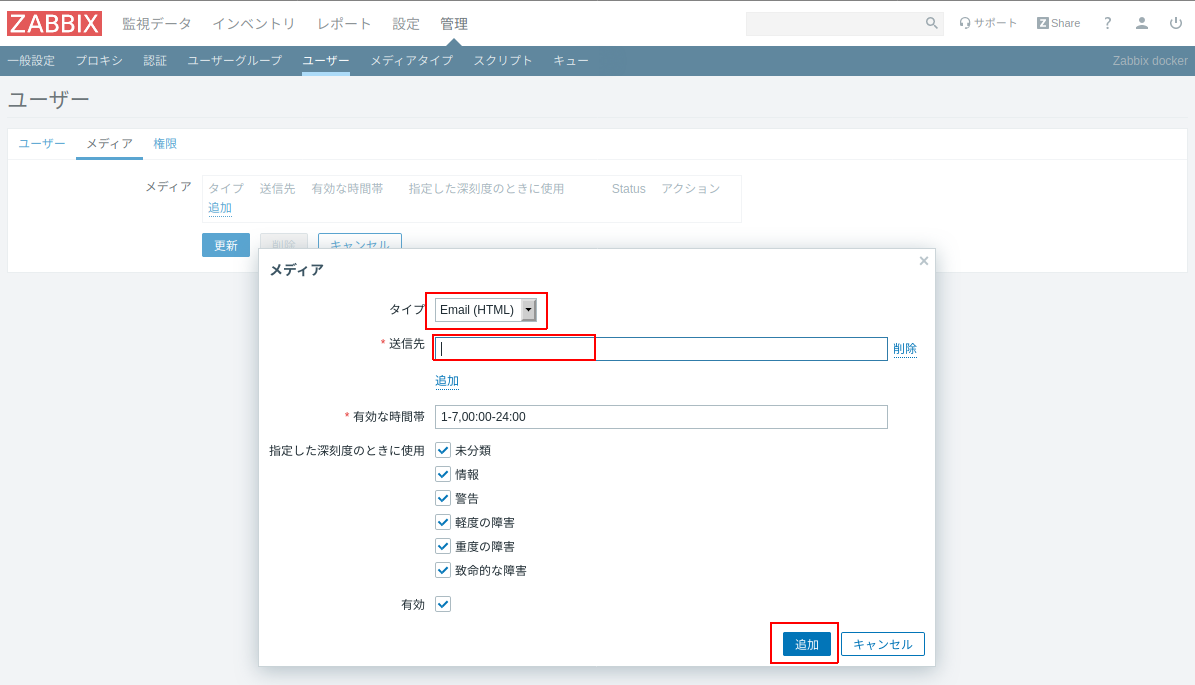Go to ユーザー submenu item
Screen dimensions: 1195x685
[x=326, y=61]
